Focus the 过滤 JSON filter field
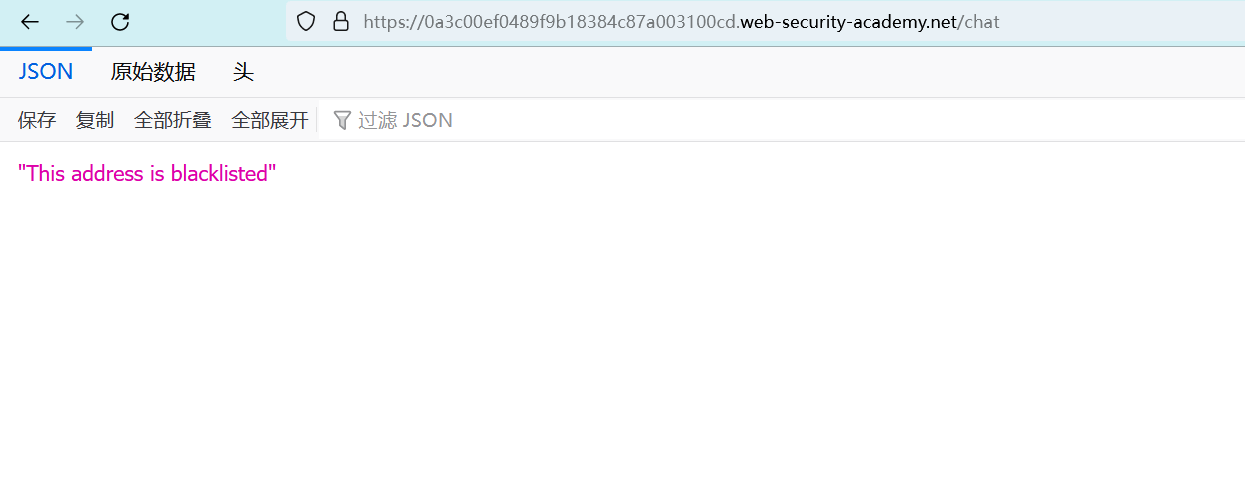The width and height of the screenshot is (1245, 480). coord(405,121)
